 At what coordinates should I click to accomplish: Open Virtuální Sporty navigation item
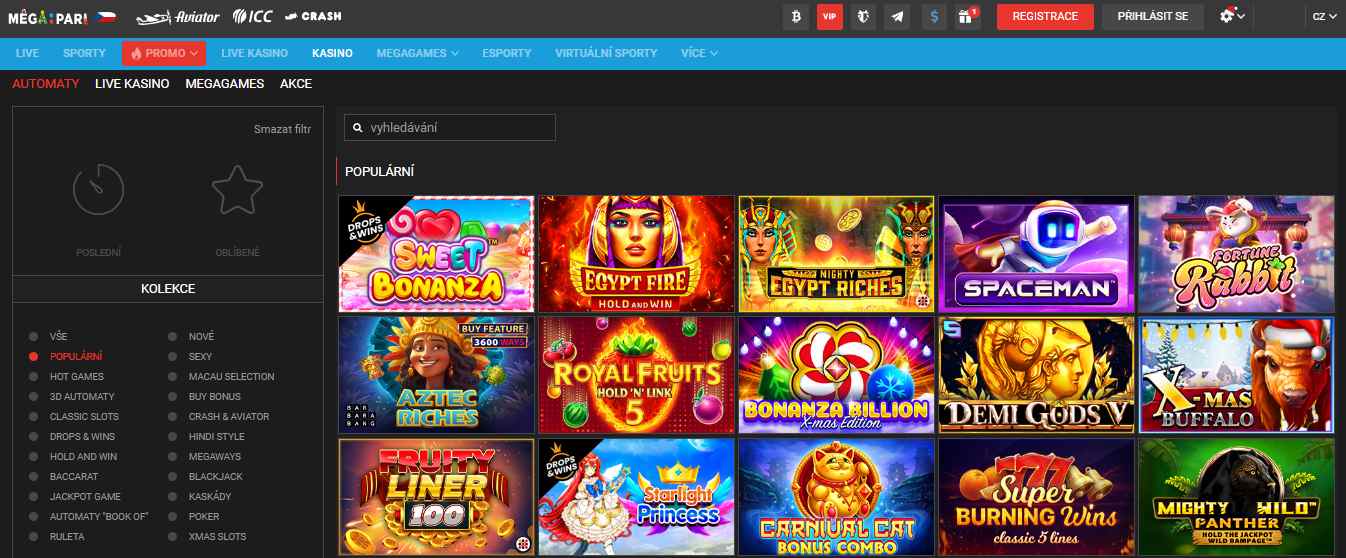[x=606, y=53]
